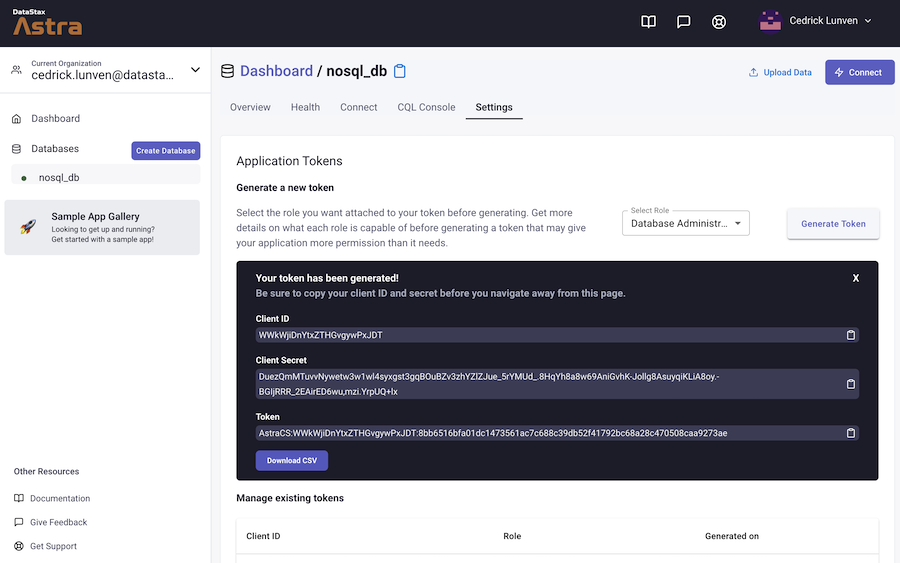Switch to the Health tab
This screenshot has height=563, width=900.
tap(305, 107)
